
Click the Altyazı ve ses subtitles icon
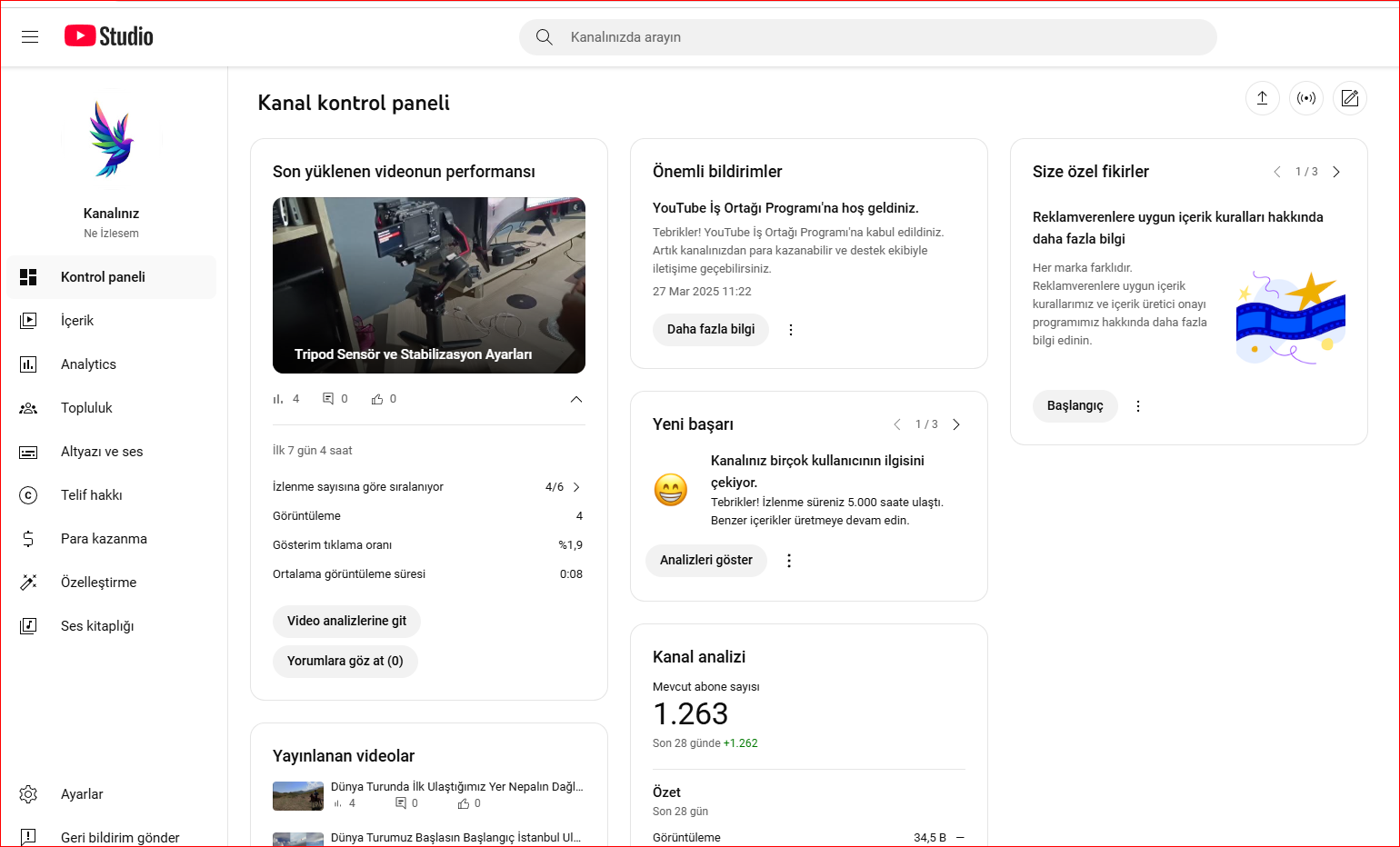click(x=28, y=452)
